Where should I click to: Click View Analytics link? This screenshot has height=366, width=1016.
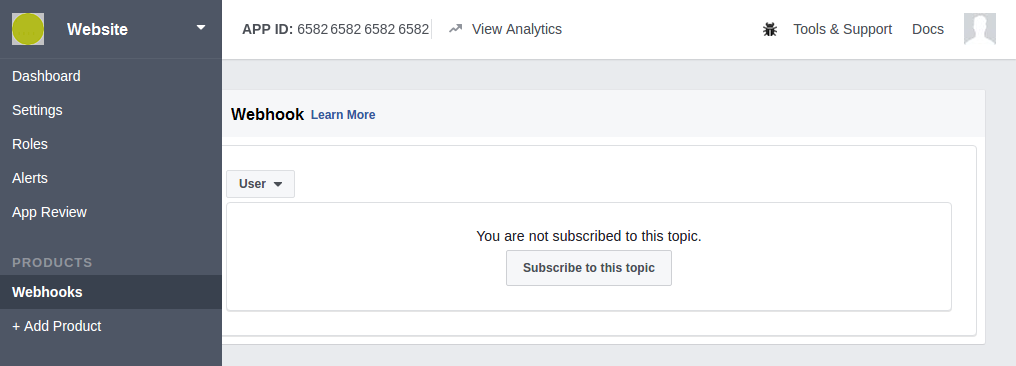[516, 29]
